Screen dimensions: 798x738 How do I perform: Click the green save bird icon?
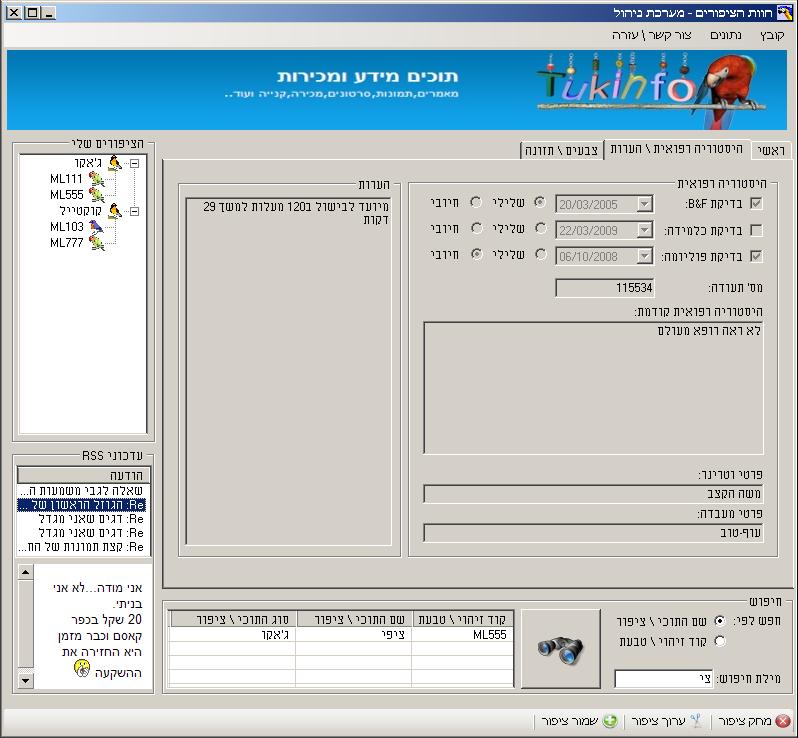[x=609, y=721]
